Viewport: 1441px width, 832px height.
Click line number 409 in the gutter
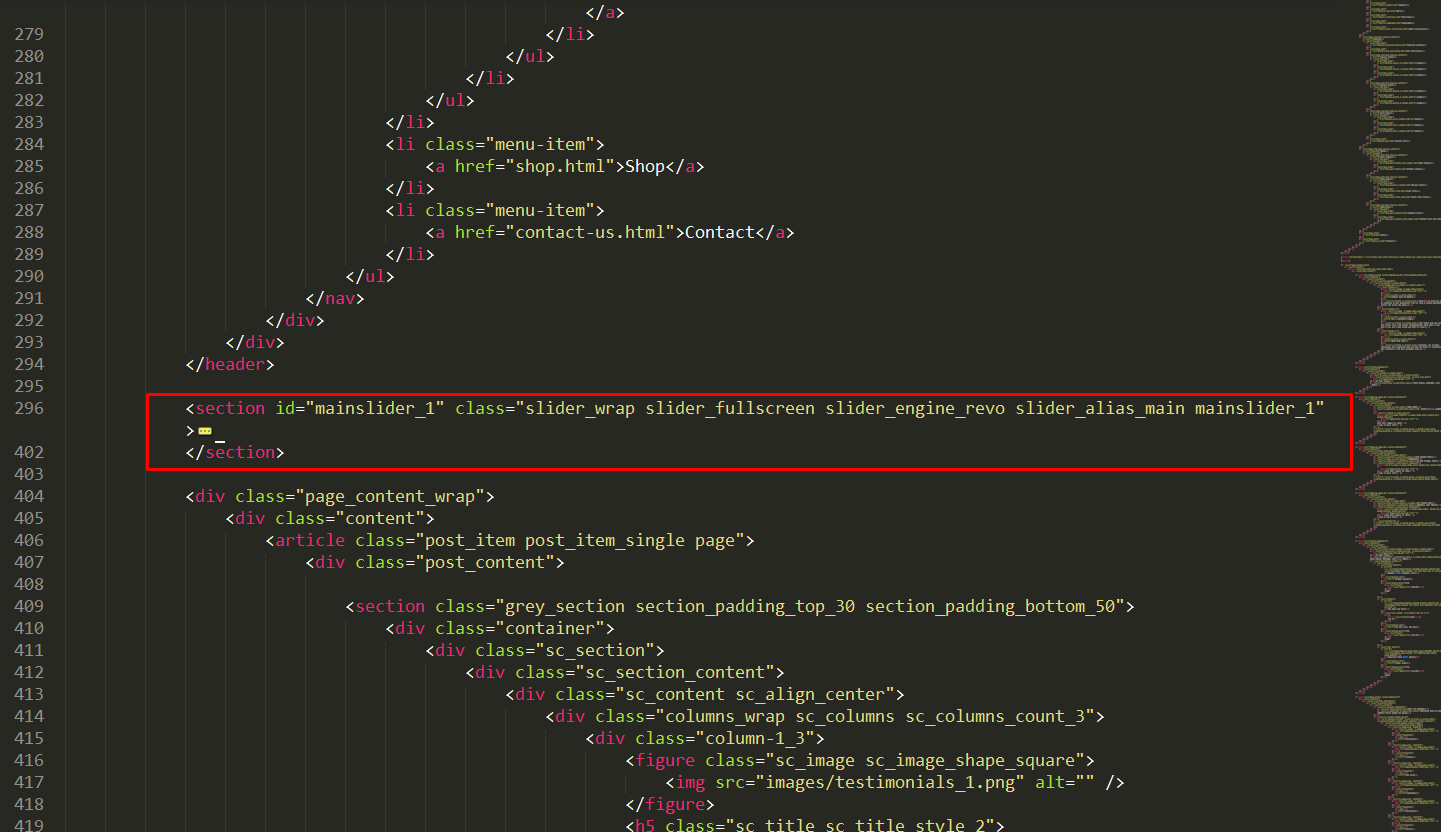(29, 606)
